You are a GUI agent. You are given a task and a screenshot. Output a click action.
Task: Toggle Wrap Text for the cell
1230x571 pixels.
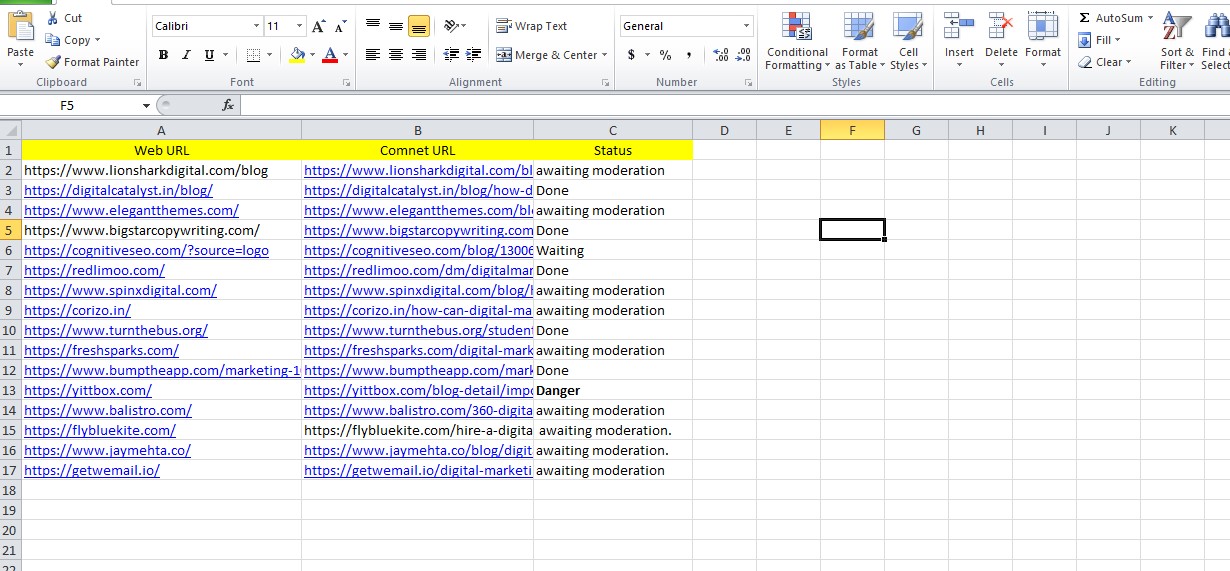[532, 26]
